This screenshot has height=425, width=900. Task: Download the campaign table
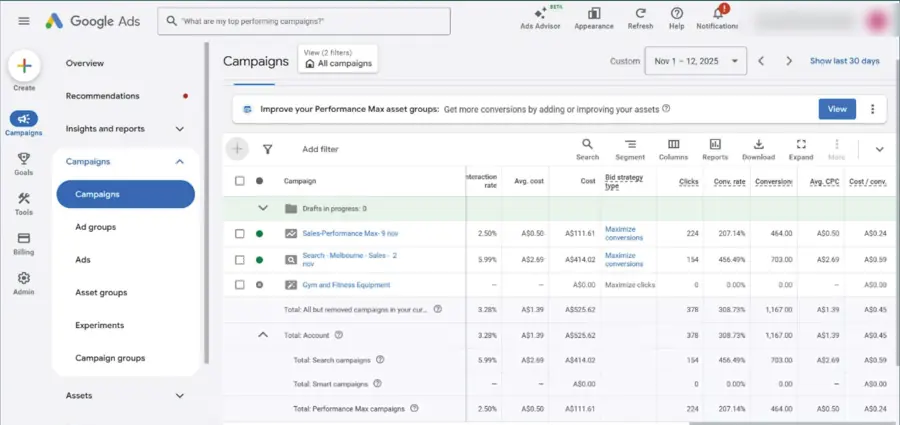pos(758,149)
